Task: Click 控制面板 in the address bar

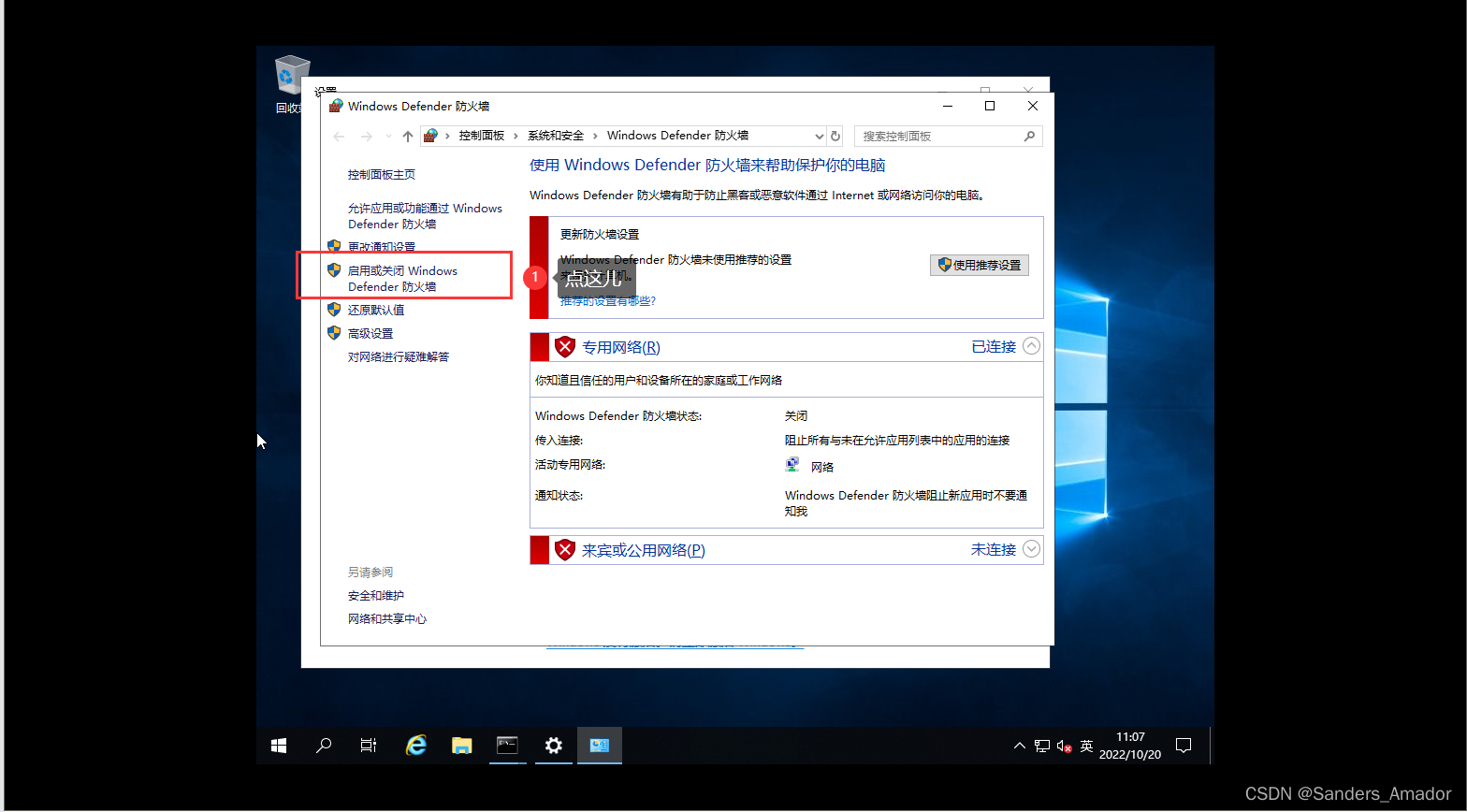Action: pyautogui.click(x=482, y=136)
